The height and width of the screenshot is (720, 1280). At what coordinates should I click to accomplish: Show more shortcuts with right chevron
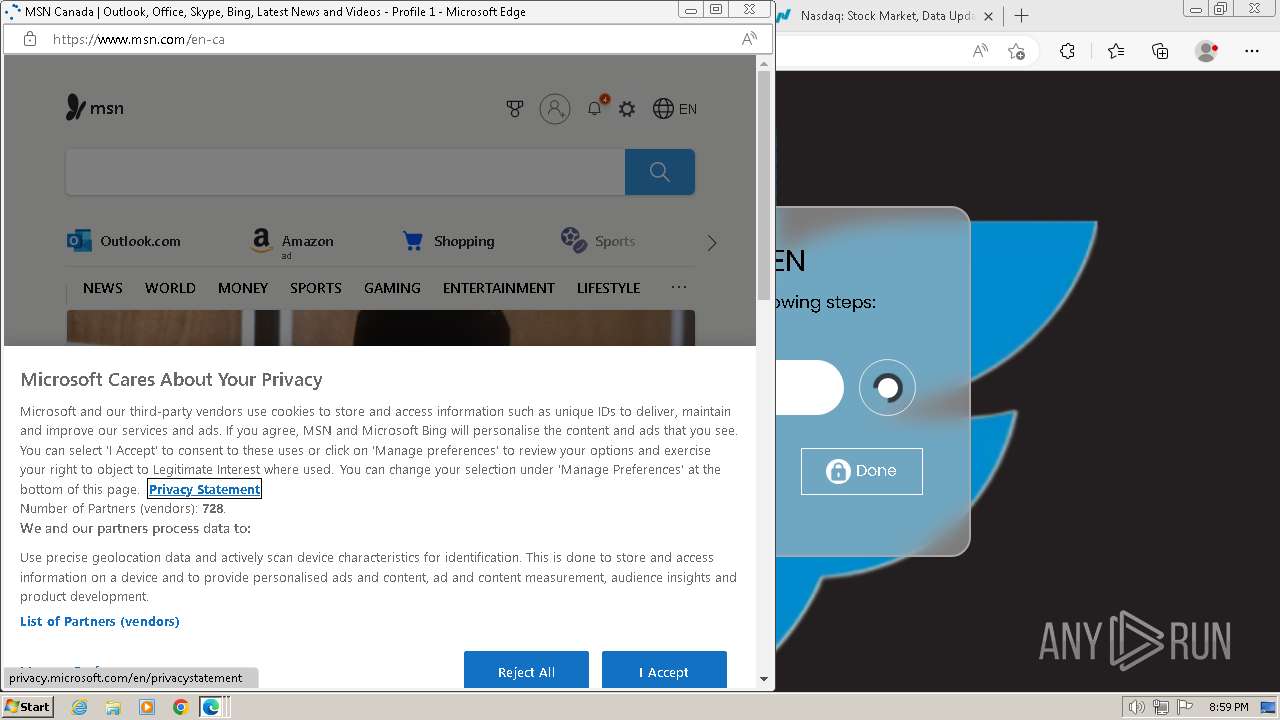click(712, 243)
